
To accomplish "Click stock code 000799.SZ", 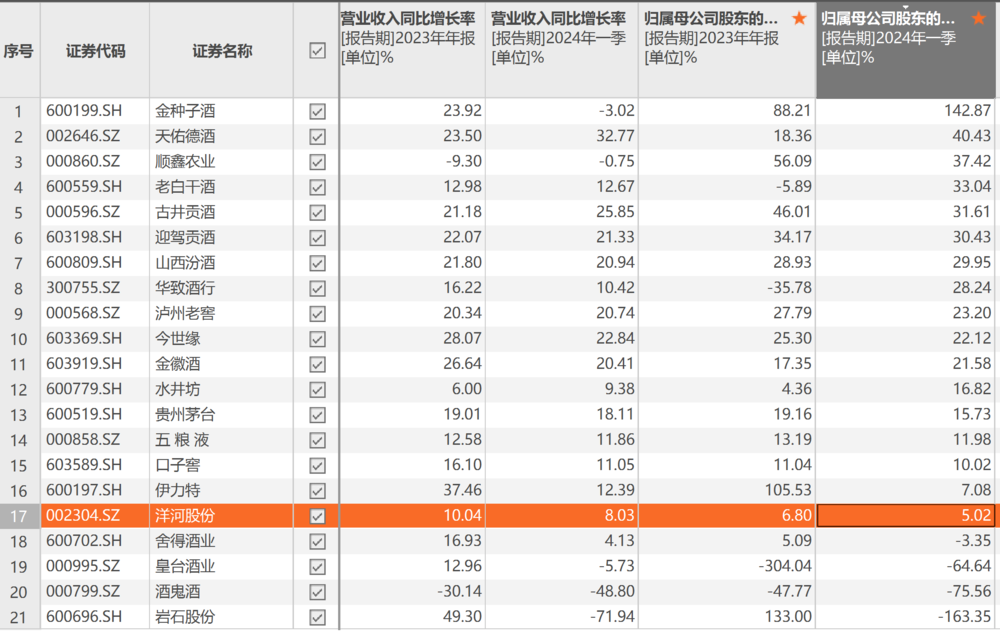I will pyautogui.click(x=82, y=591).
